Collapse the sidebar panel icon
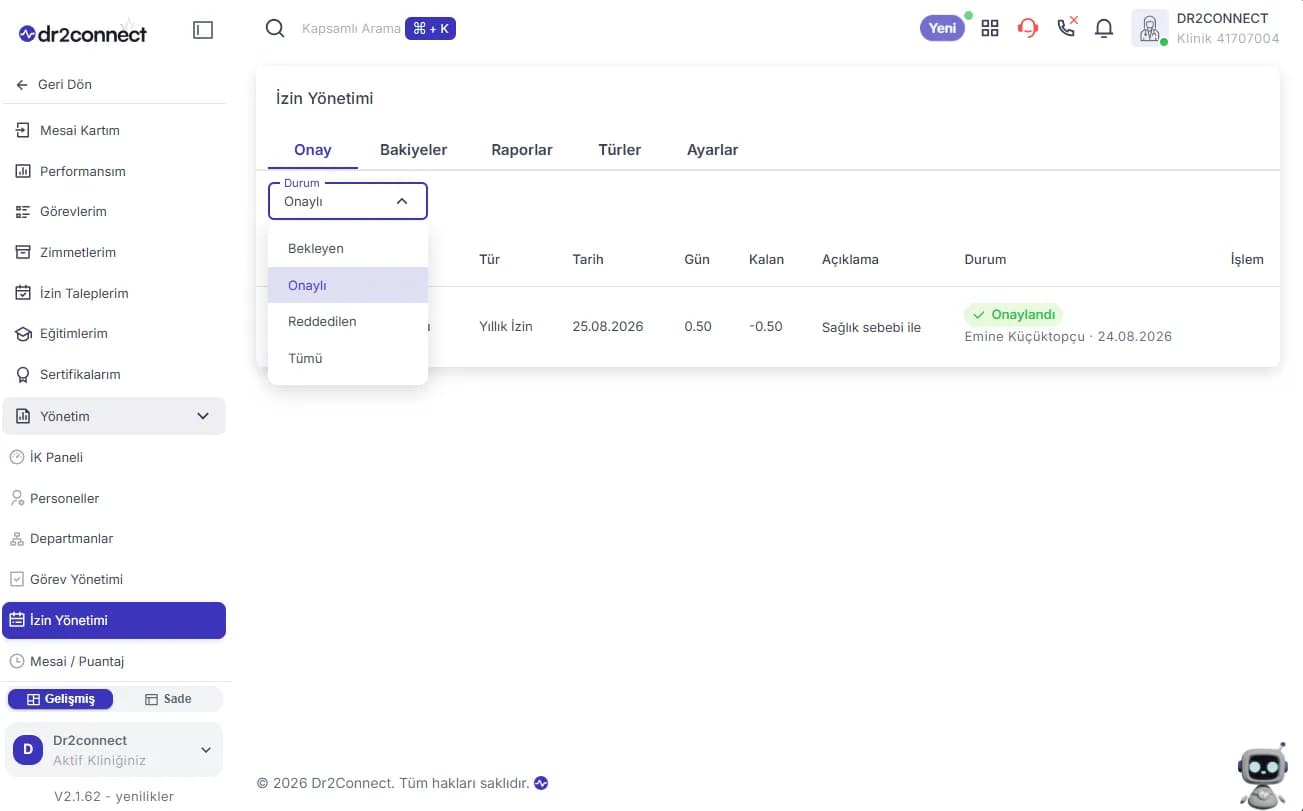1303x811 pixels. point(203,30)
